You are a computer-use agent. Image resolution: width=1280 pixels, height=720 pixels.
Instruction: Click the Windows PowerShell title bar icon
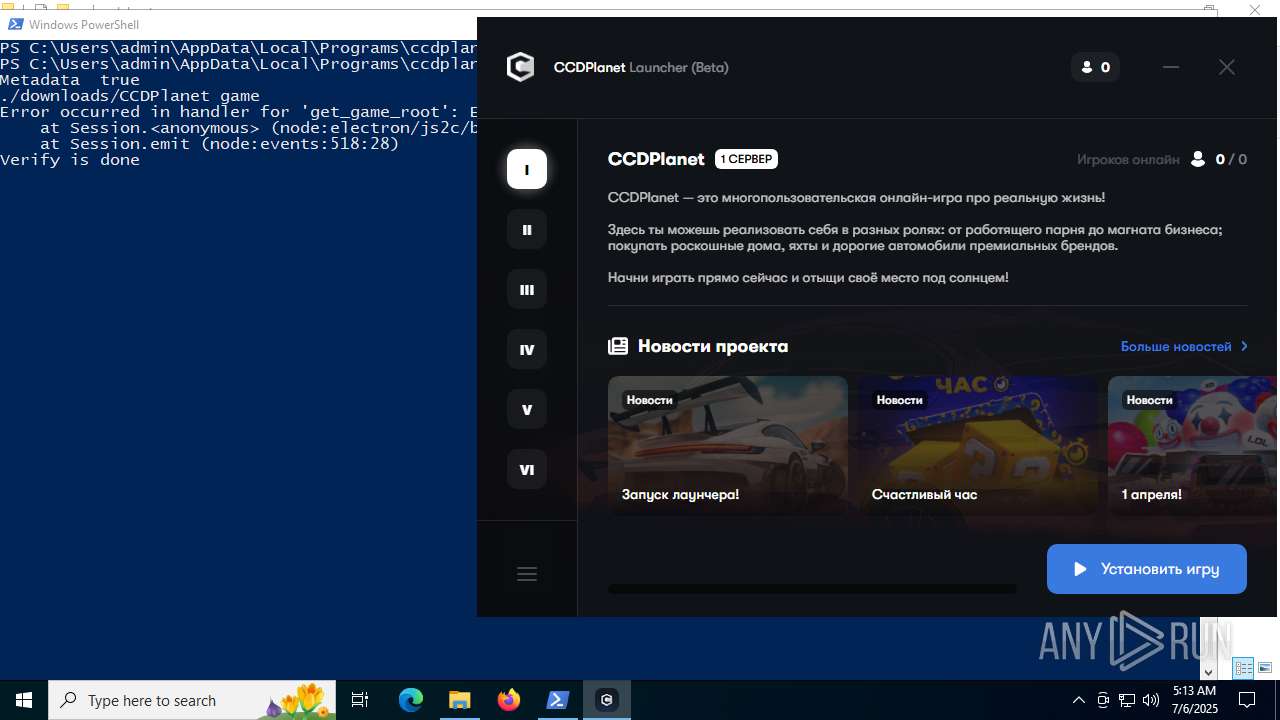pyautogui.click(x=16, y=24)
